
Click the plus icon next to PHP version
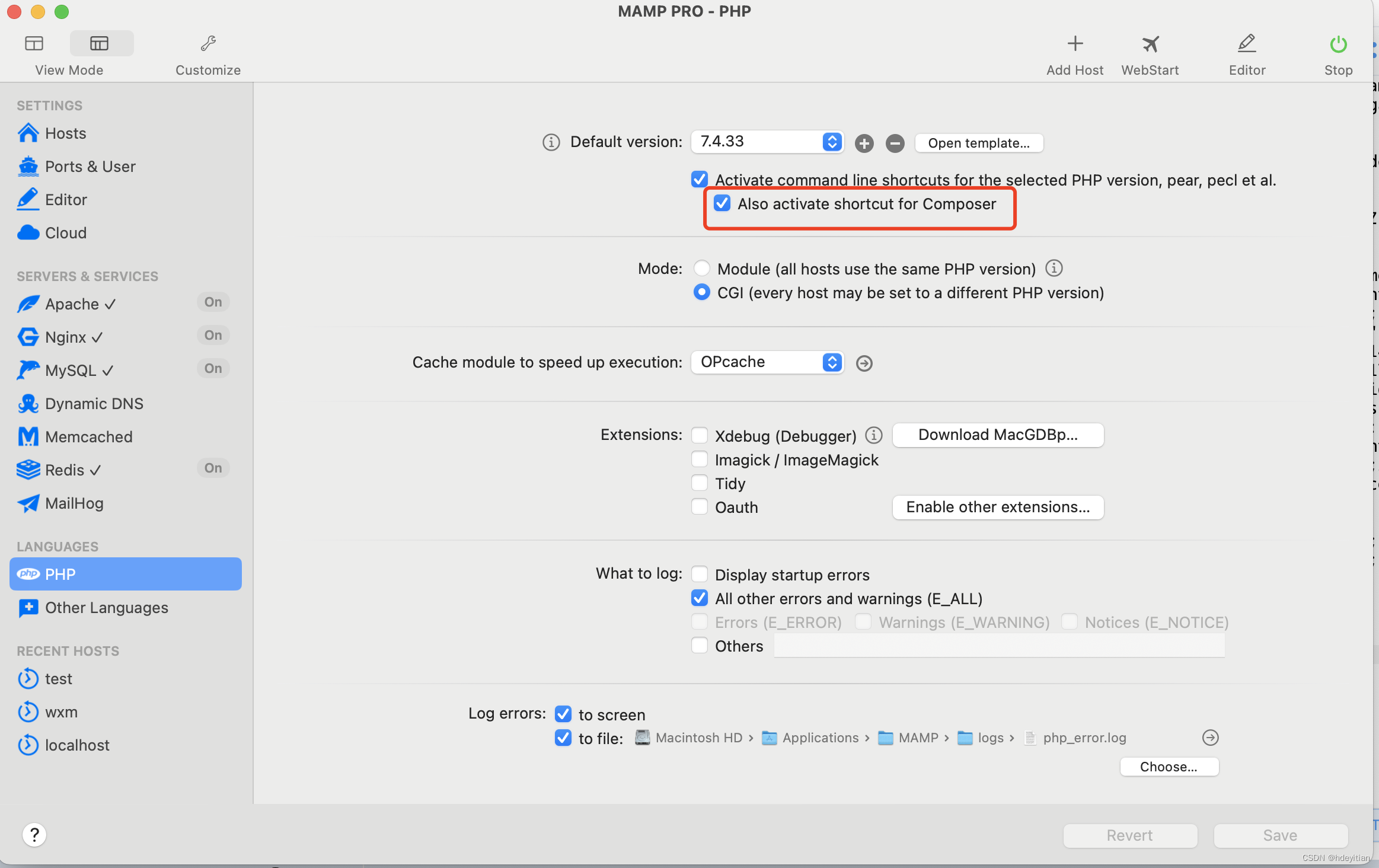(x=864, y=143)
